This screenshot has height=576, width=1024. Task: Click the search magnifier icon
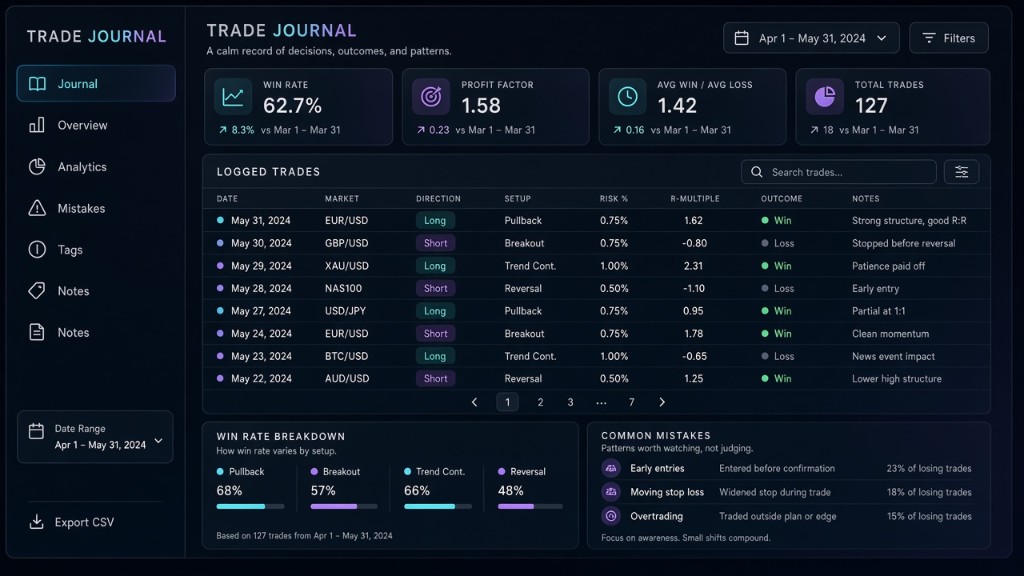pos(757,172)
